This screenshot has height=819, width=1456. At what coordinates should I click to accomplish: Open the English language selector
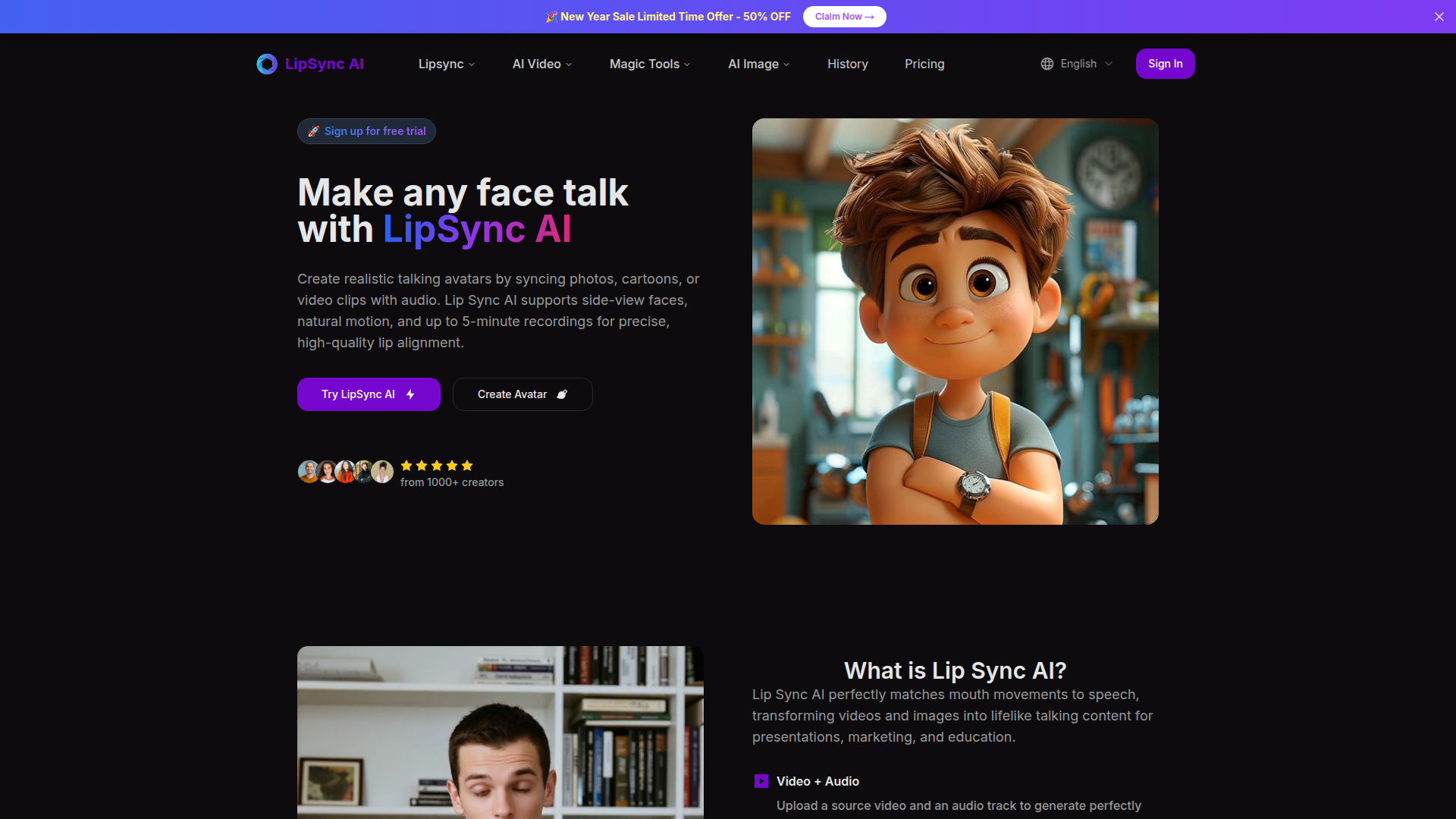(1077, 64)
